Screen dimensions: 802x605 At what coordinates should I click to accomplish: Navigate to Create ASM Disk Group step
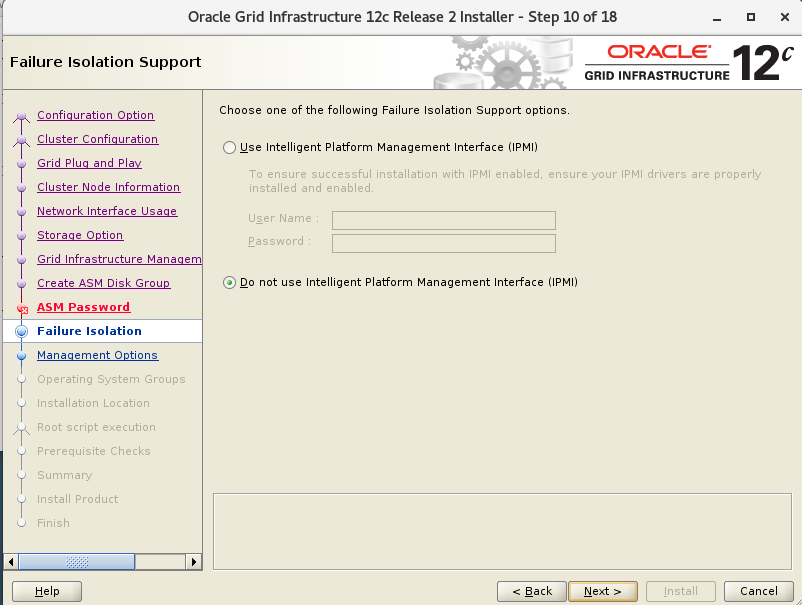tap(103, 283)
